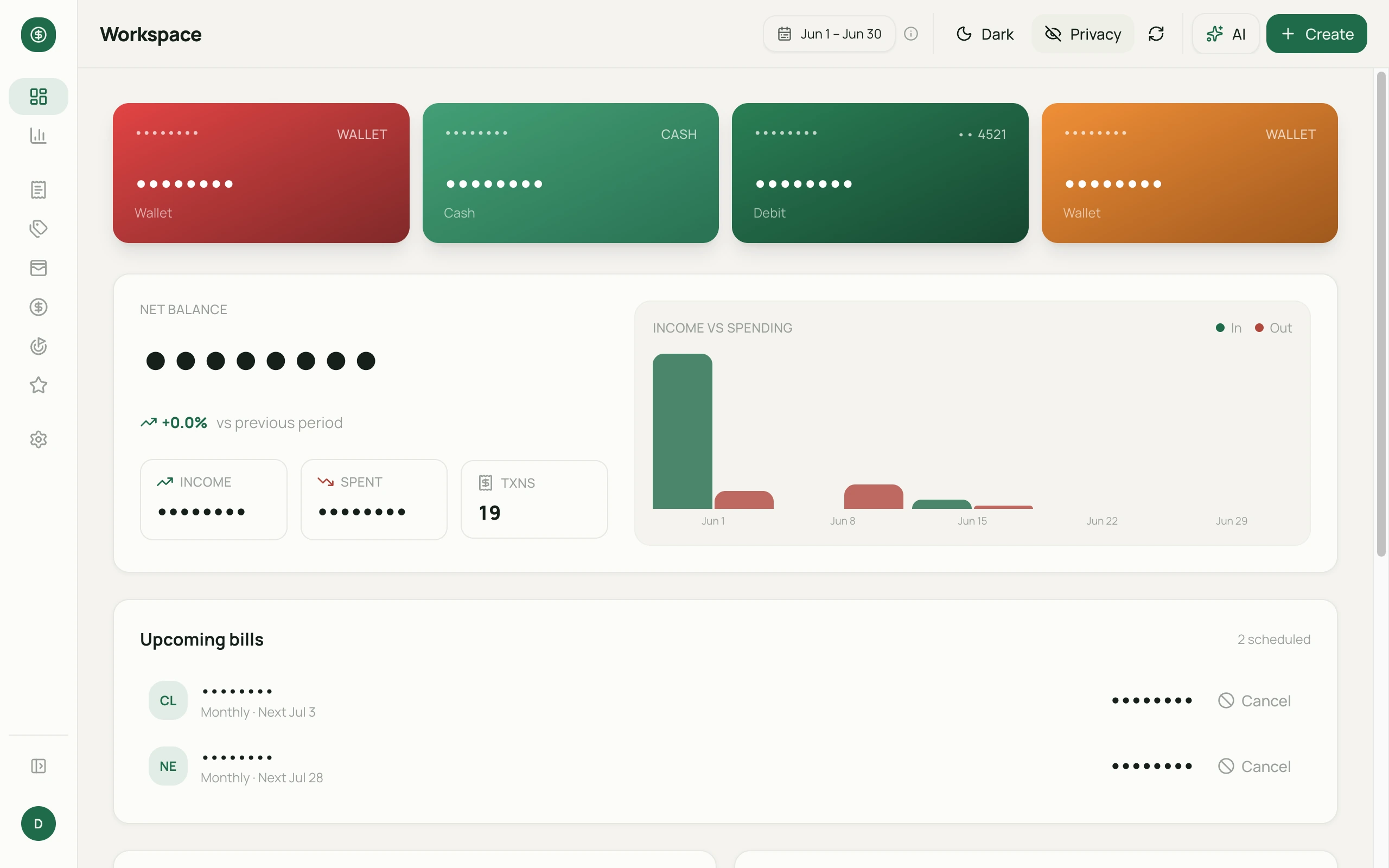This screenshot has width=1389, height=868.
Task: Open the wallet accounts sidebar icon
Action: tap(39, 268)
